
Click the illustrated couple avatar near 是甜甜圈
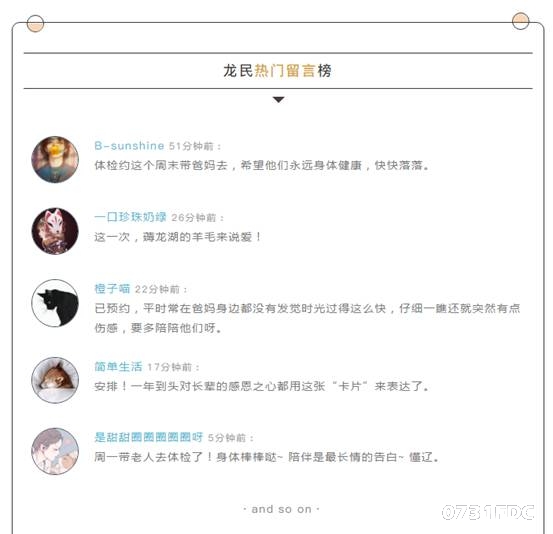click(55, 451)
